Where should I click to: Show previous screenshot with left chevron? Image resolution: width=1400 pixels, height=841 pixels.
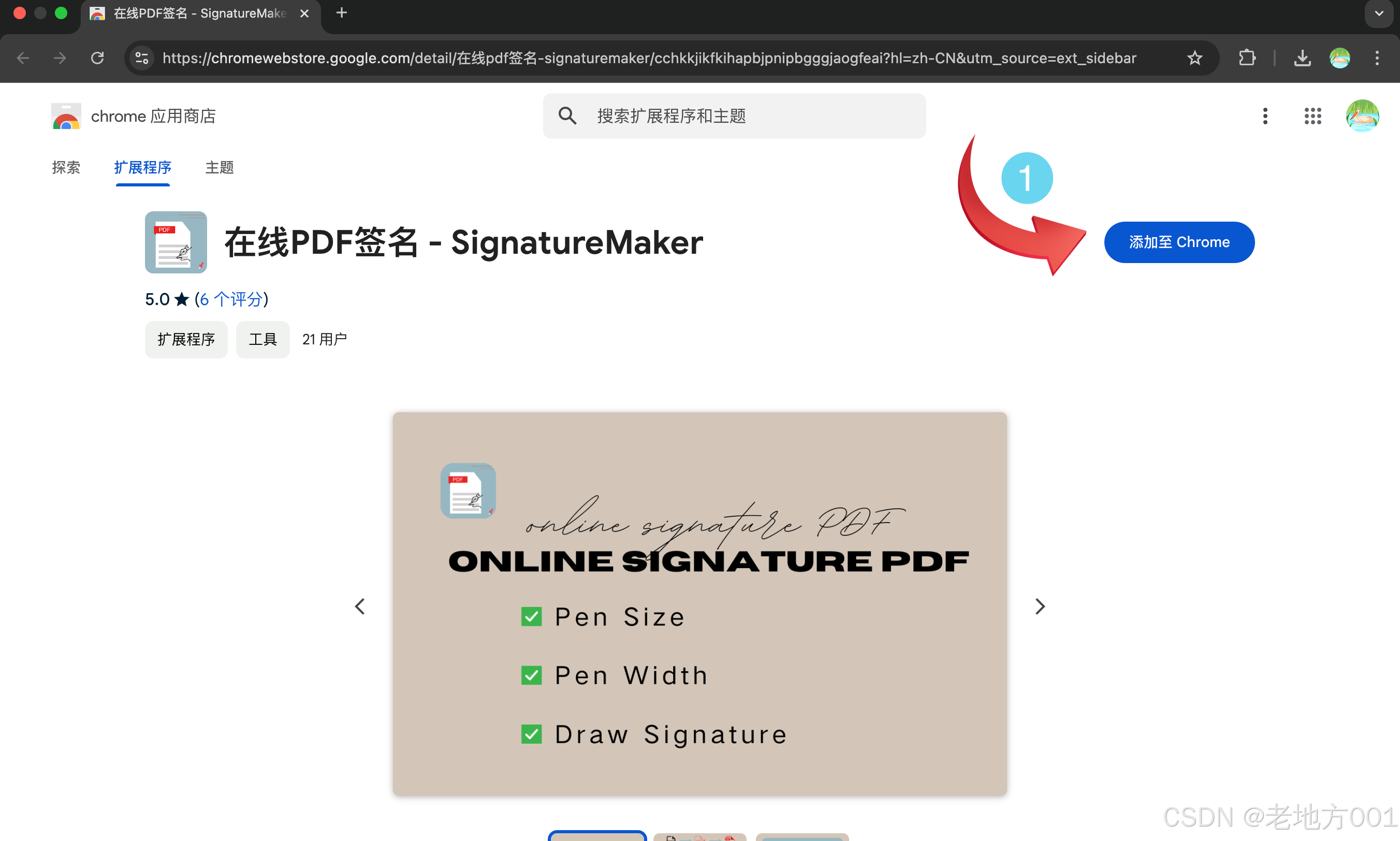[360, 606]
